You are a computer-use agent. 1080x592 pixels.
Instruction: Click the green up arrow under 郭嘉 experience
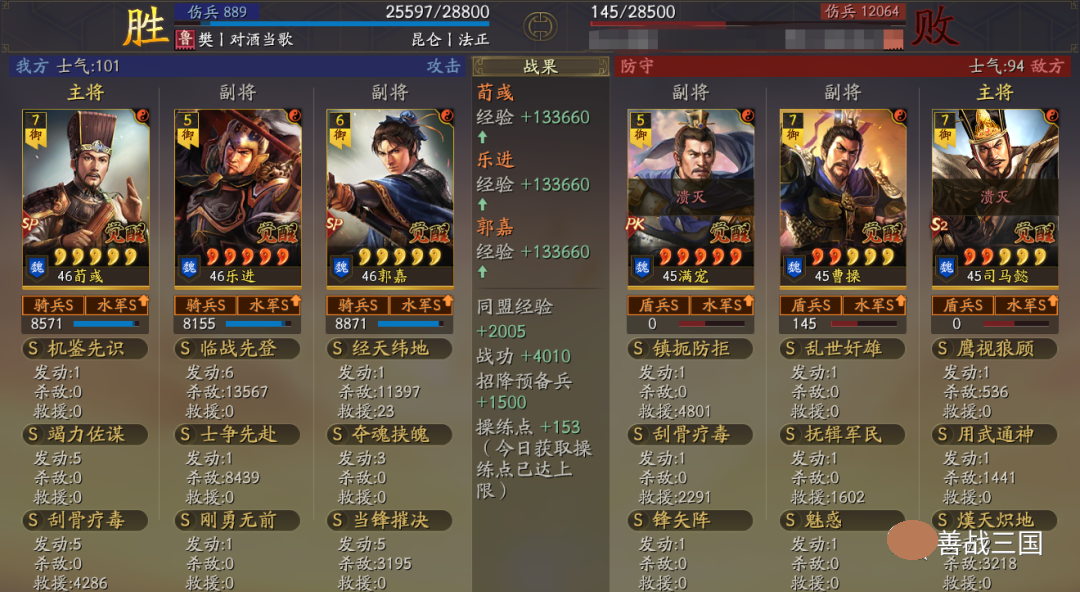pos(482,272)
